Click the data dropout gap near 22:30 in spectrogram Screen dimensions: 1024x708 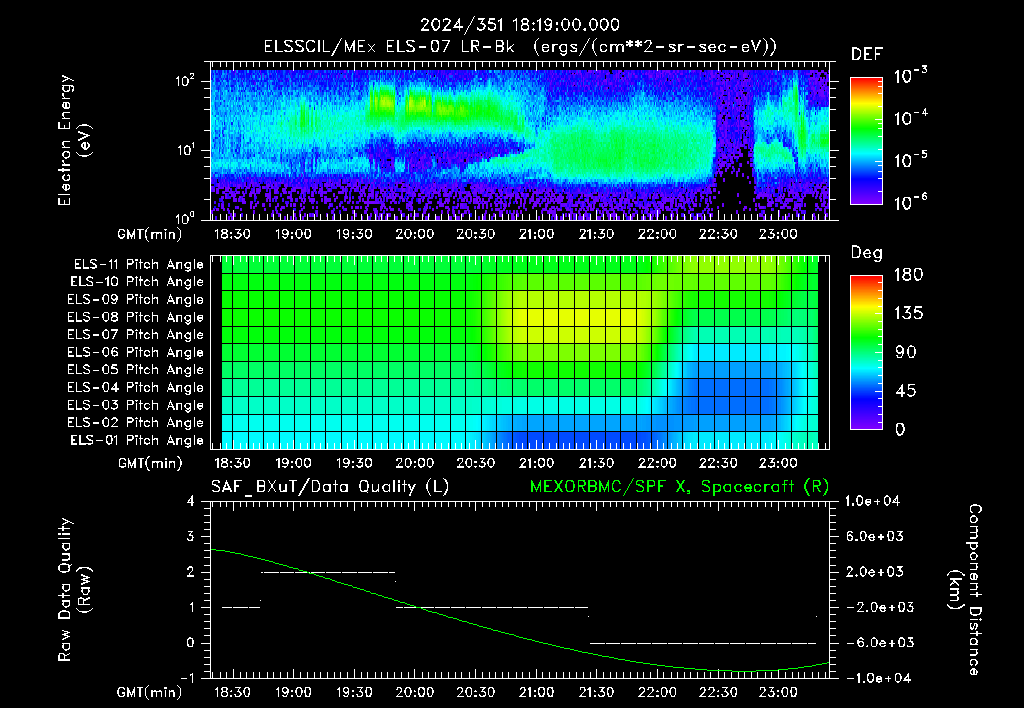point(733,144)
